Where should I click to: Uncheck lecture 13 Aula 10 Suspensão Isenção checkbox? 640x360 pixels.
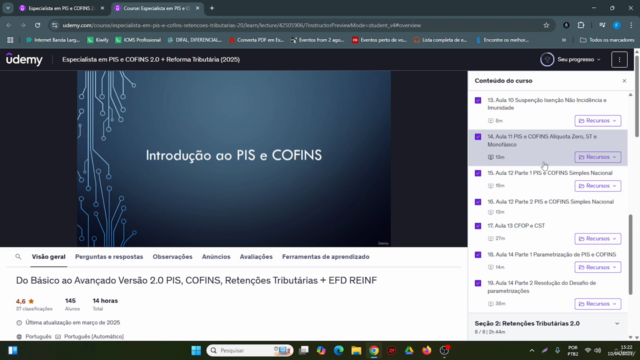coord(478,100)
